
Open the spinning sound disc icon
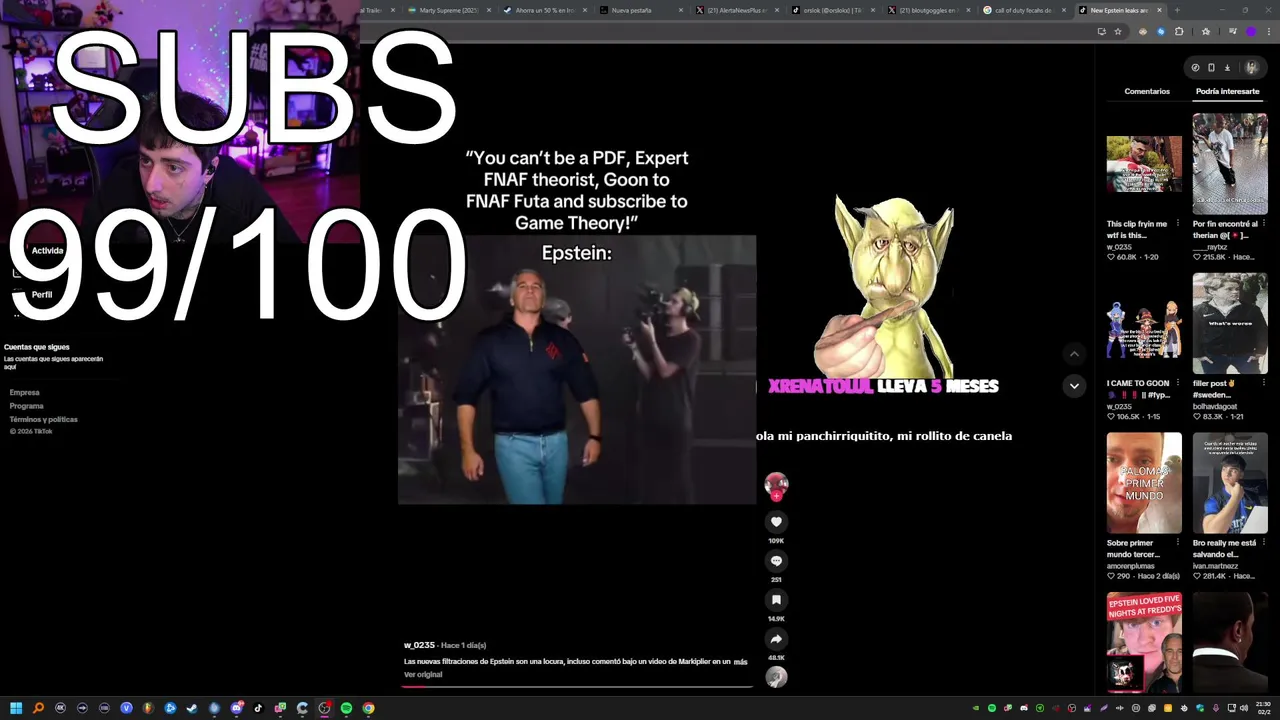[776, 677]
